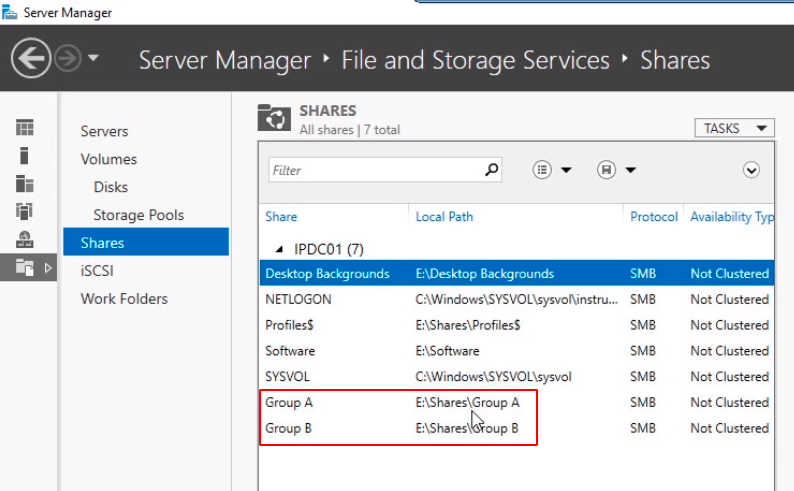Select the Group A share
The width and height of the screenshot is (794, 491).
[x=289, y=402]
